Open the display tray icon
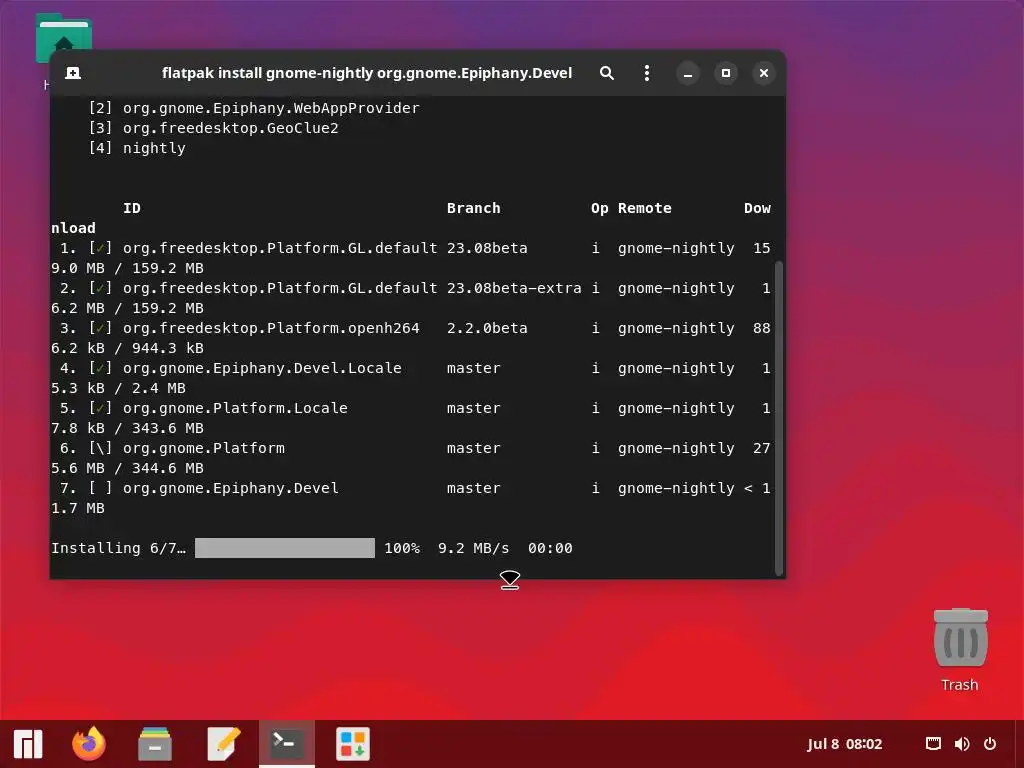 933,744
